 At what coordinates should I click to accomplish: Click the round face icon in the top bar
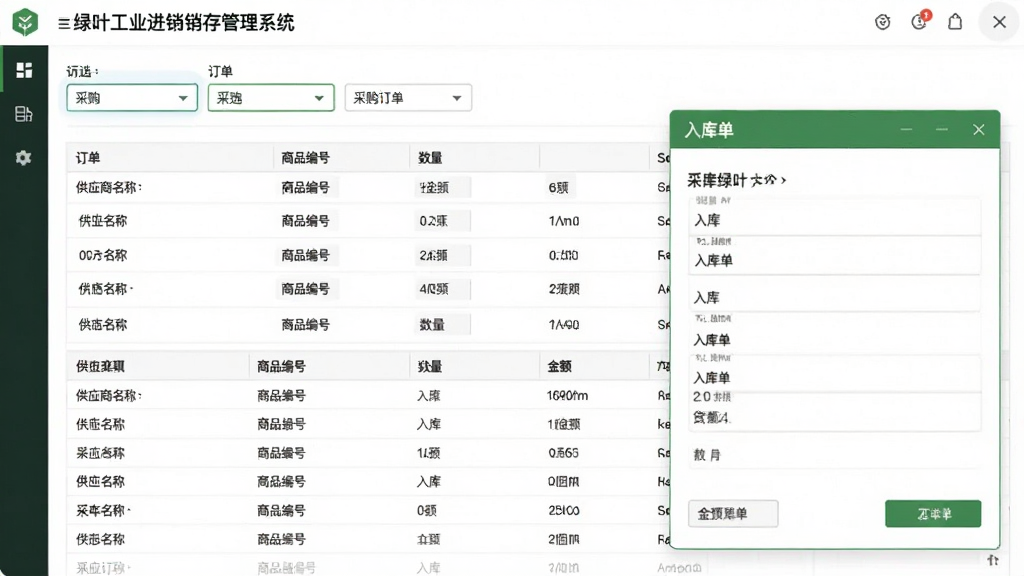pyautogui.click(x=882, y=22)
